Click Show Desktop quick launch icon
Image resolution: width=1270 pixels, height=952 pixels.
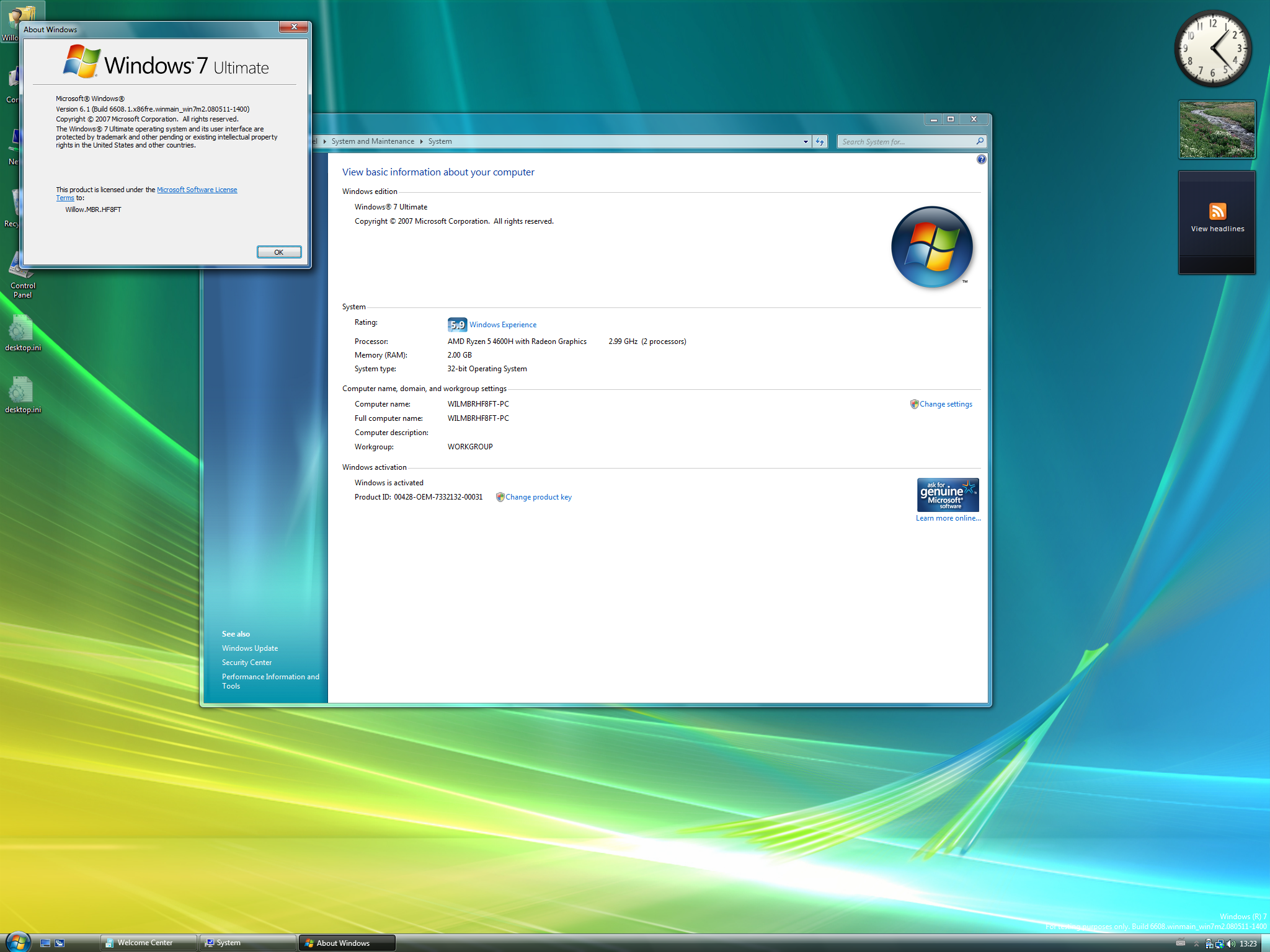click(45, 943)
